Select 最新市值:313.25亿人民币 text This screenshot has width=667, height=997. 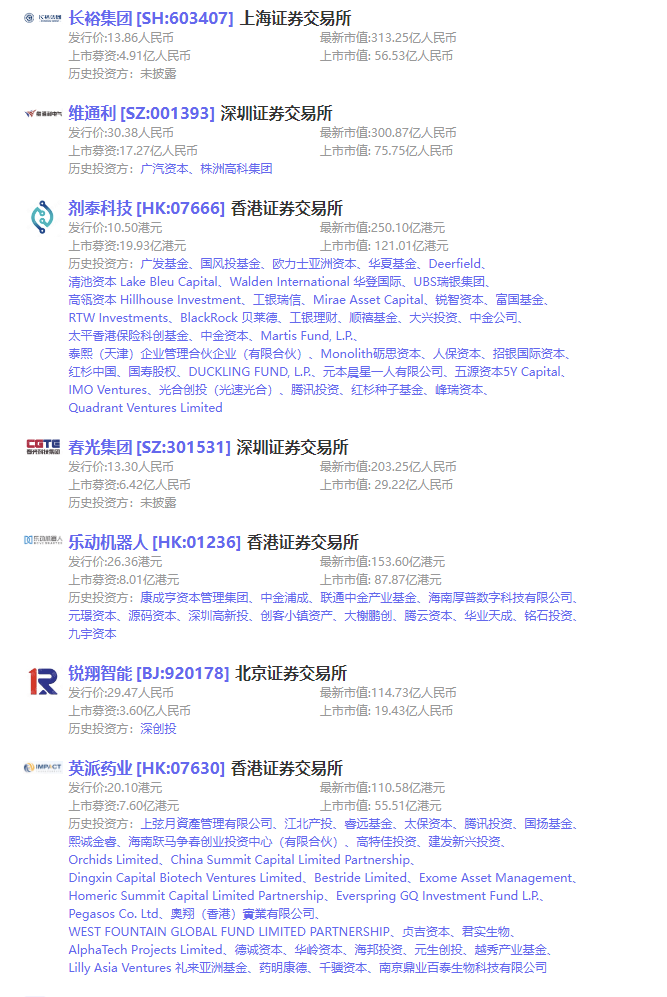(388, 38)
